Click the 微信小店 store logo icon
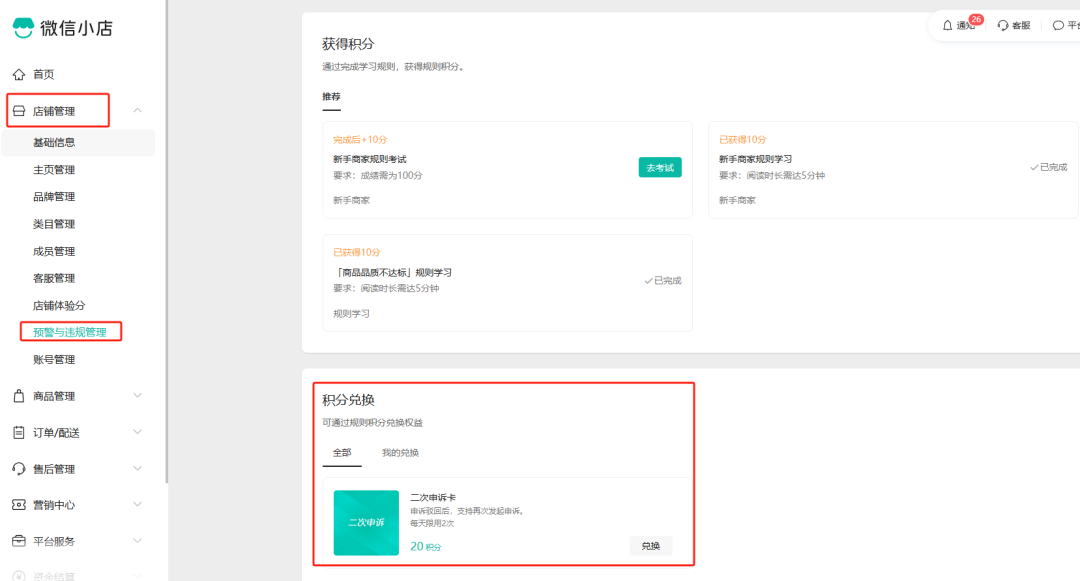Viewport: 1080px width, 581px height. [x=25, y=28]
